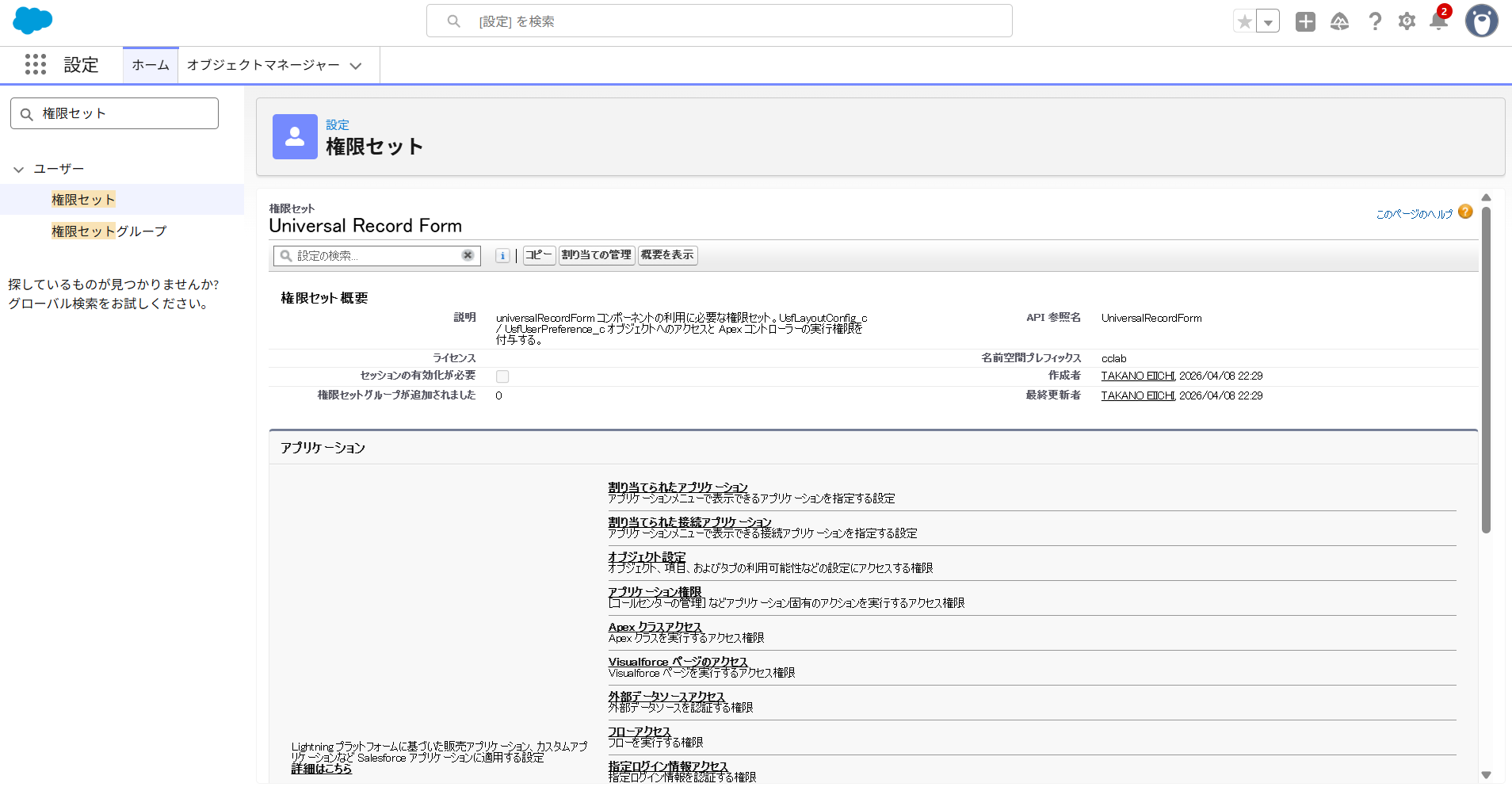
Task: Click the favorites star icon
Action: (x=1246, y=20)
